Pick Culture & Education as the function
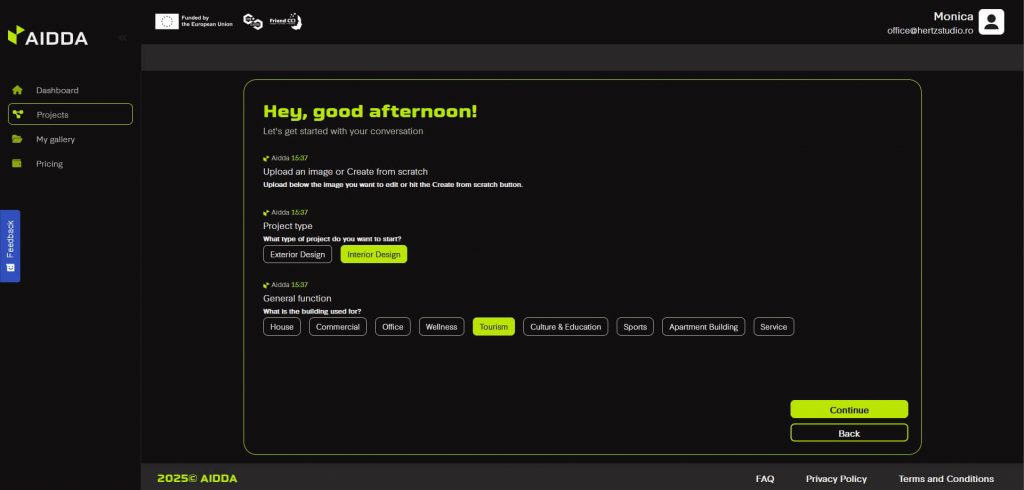Image resolution: width=1024 pixels, height=490 pixels. pos(565,327)
